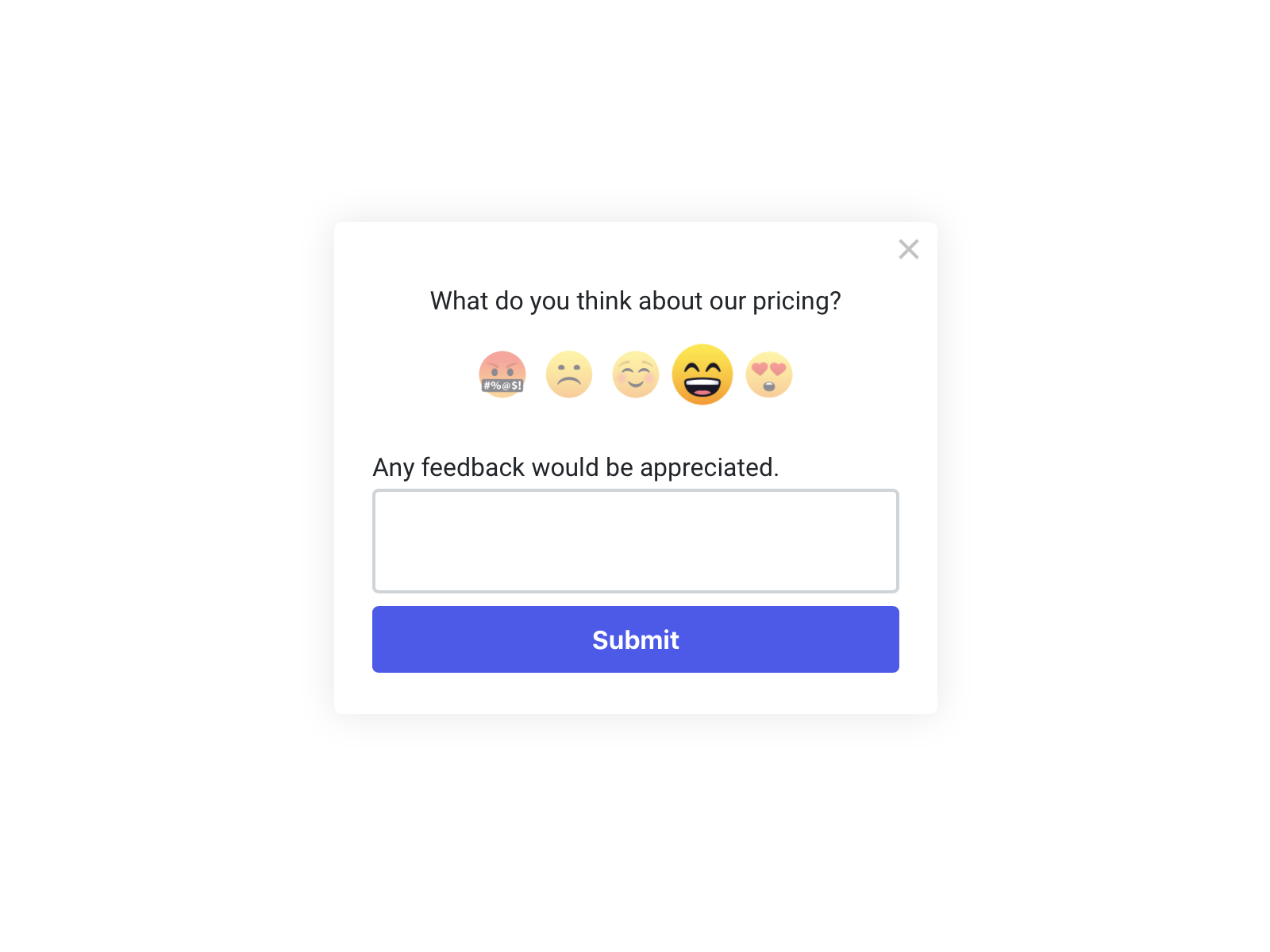This screenshot has width=1270, height=952.
Task: Close the pricing feedback dialog
Action: point(909,249)
